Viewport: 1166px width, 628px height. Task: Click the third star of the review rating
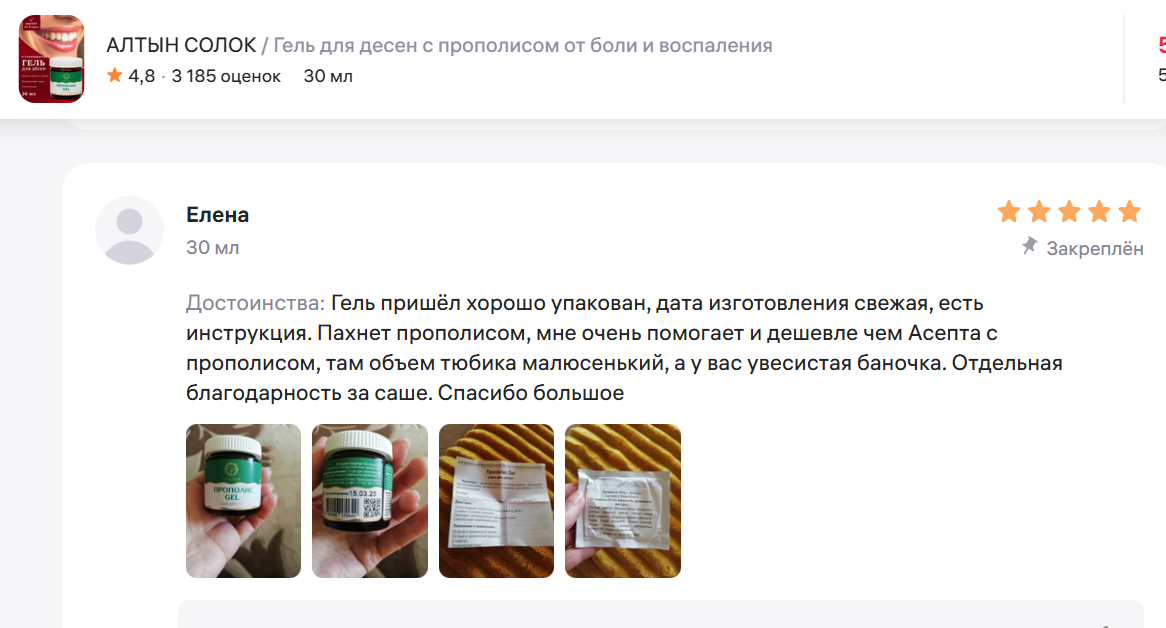pyautogui.click(x=1069, y=211)
